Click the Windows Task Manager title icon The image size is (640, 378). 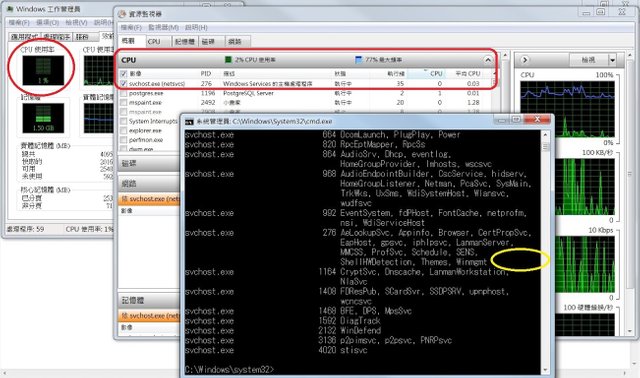tap(10, 9)
